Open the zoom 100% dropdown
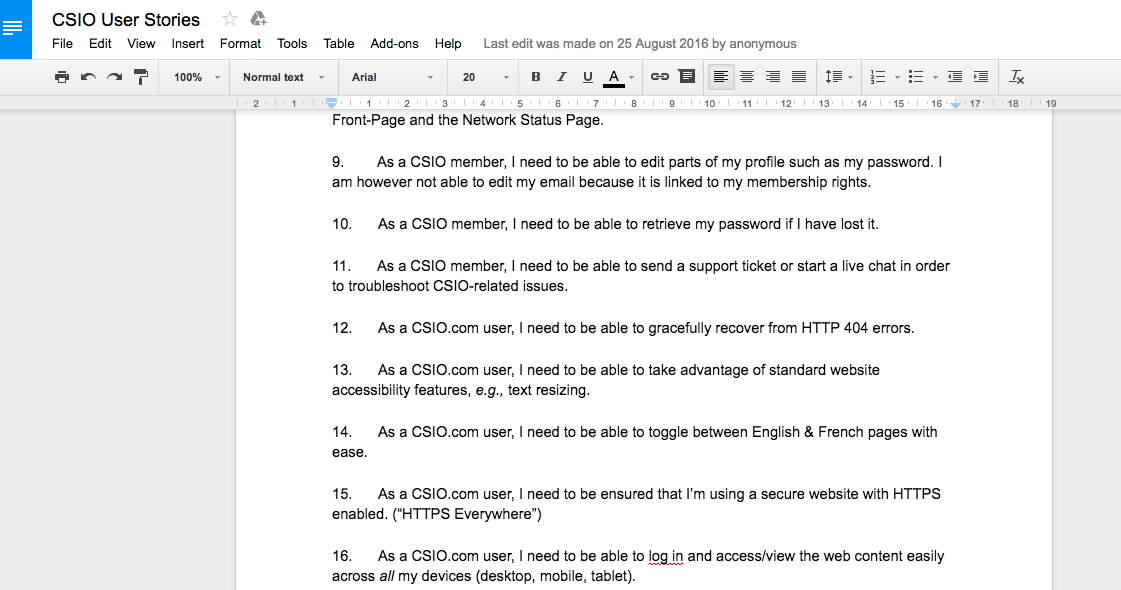The width and height of the screenshot is (1121, 590). pos(197,77)
